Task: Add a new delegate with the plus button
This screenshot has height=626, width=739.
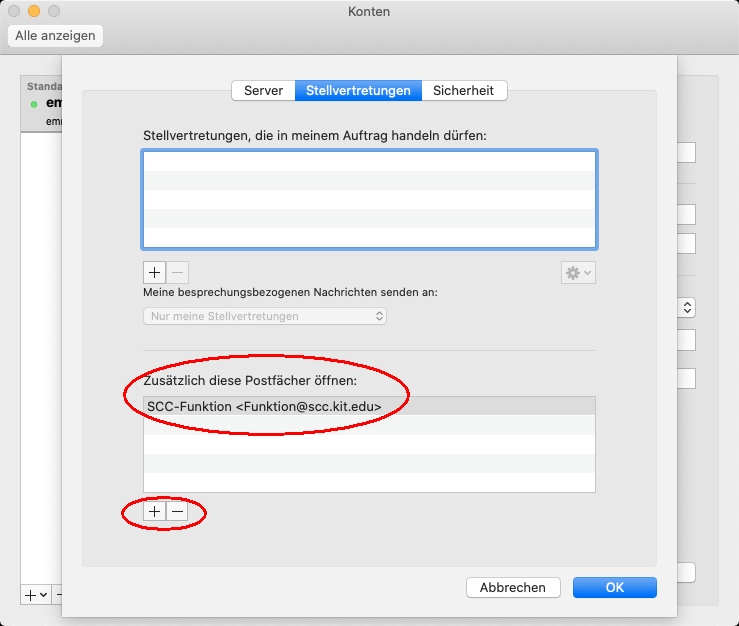Action: click(155, 272)
